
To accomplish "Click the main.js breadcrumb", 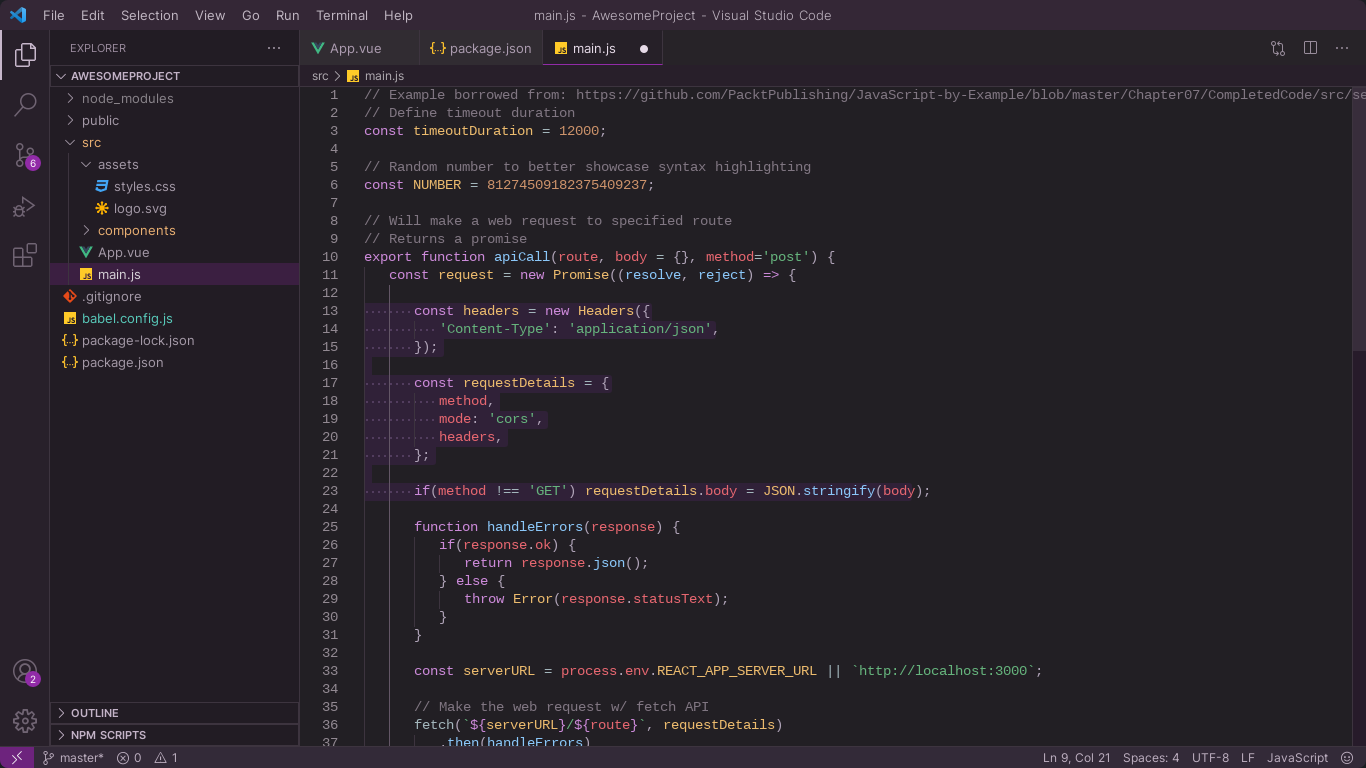I will [x=375, y=76].
